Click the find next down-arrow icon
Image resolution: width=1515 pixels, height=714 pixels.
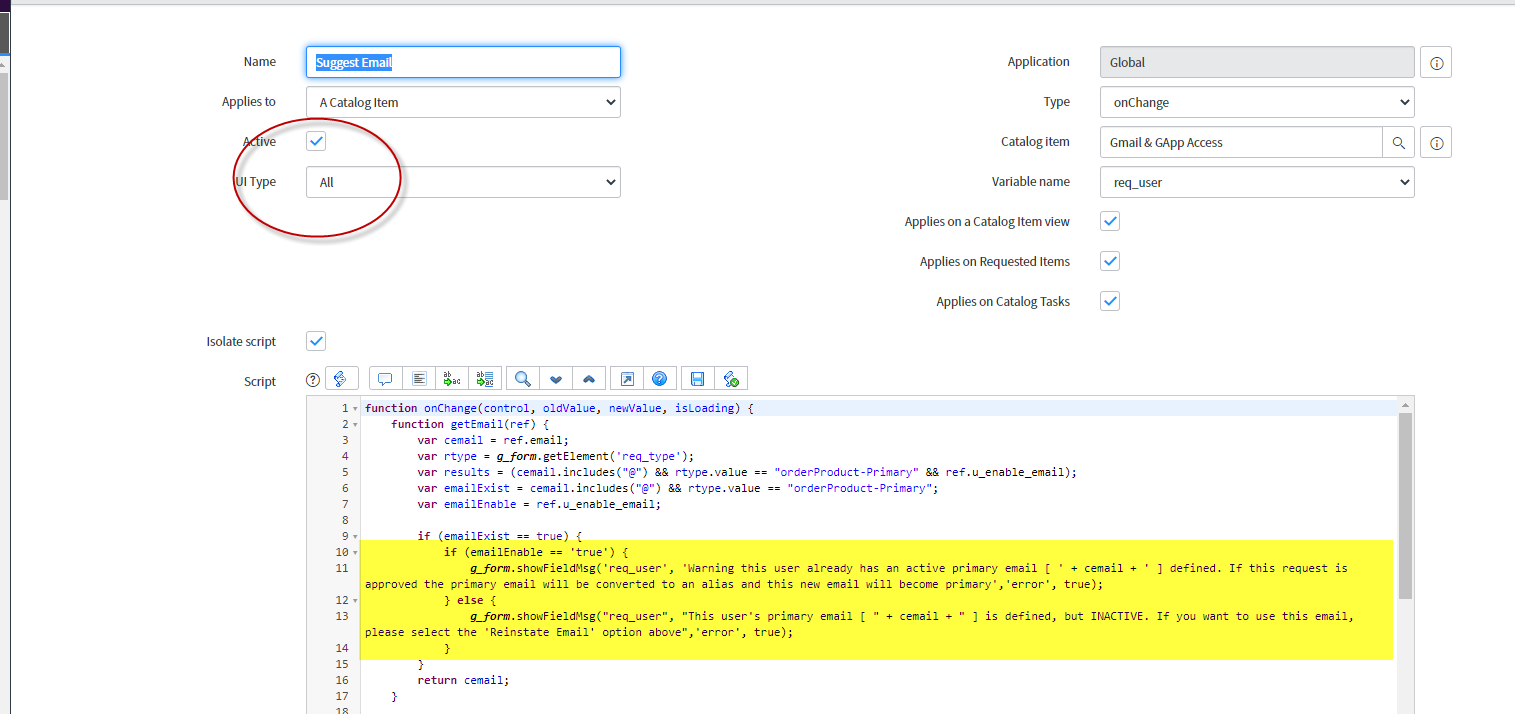point(556,379)
